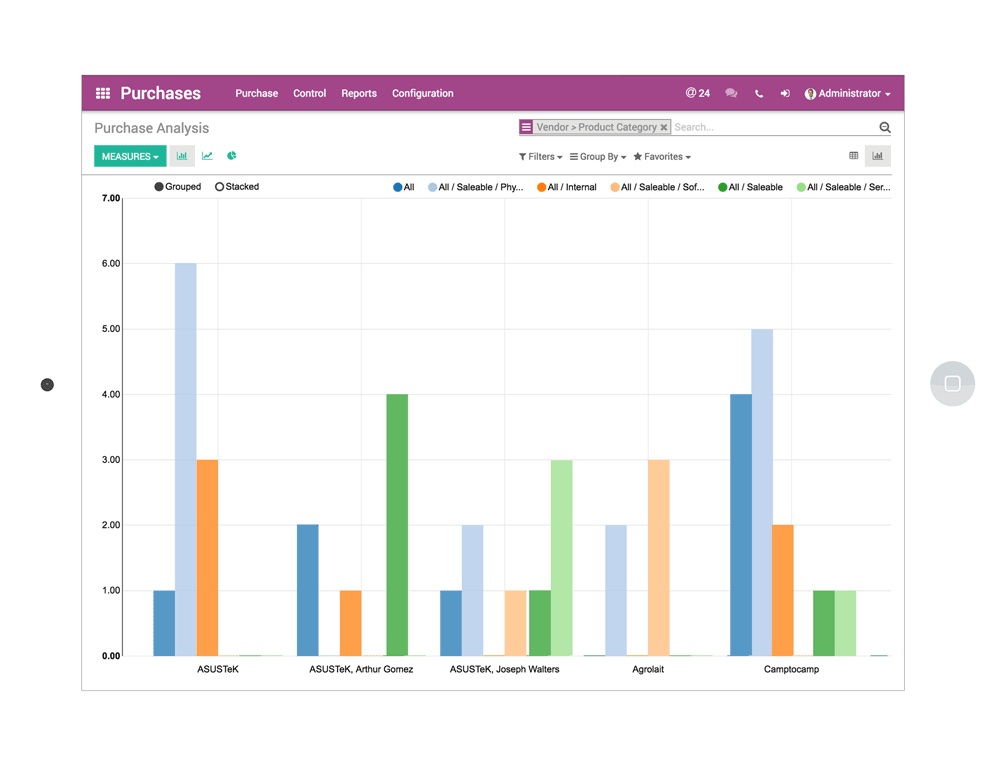Open the MEASURES dropdown
This screenshot has width=1000, height=769.
129,156
